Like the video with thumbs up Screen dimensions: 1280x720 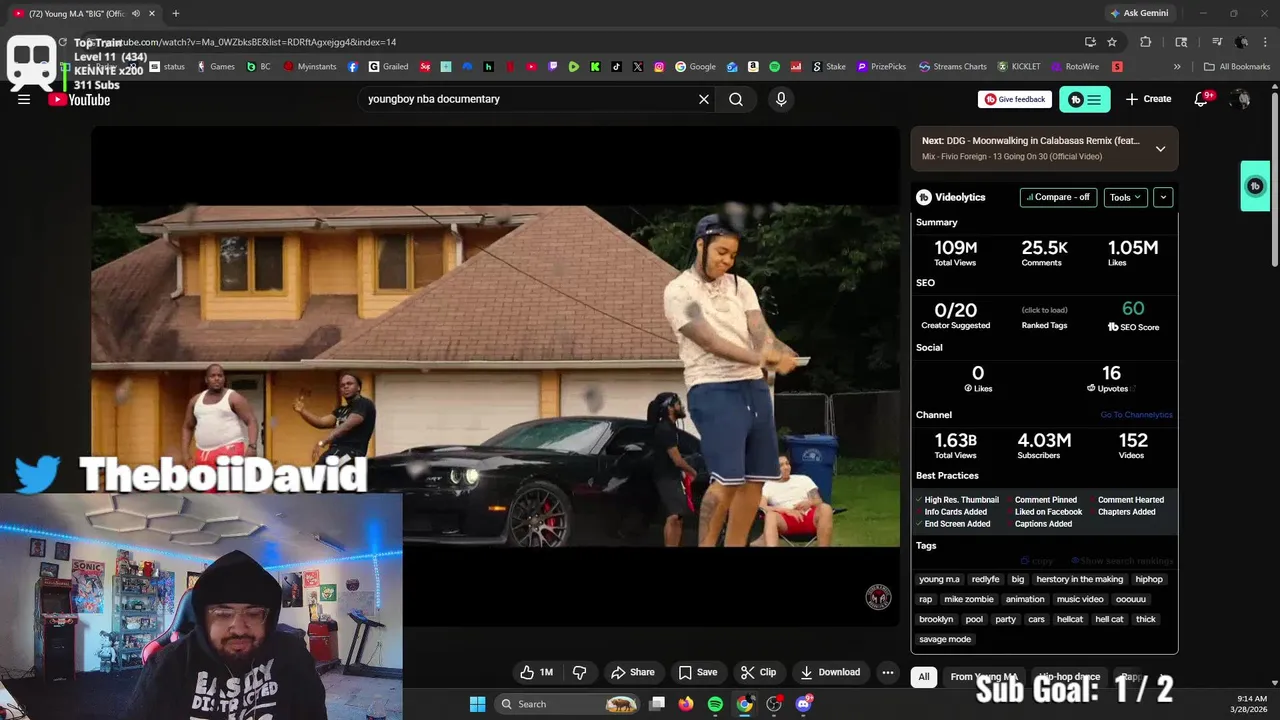click(x=536, y=672)
